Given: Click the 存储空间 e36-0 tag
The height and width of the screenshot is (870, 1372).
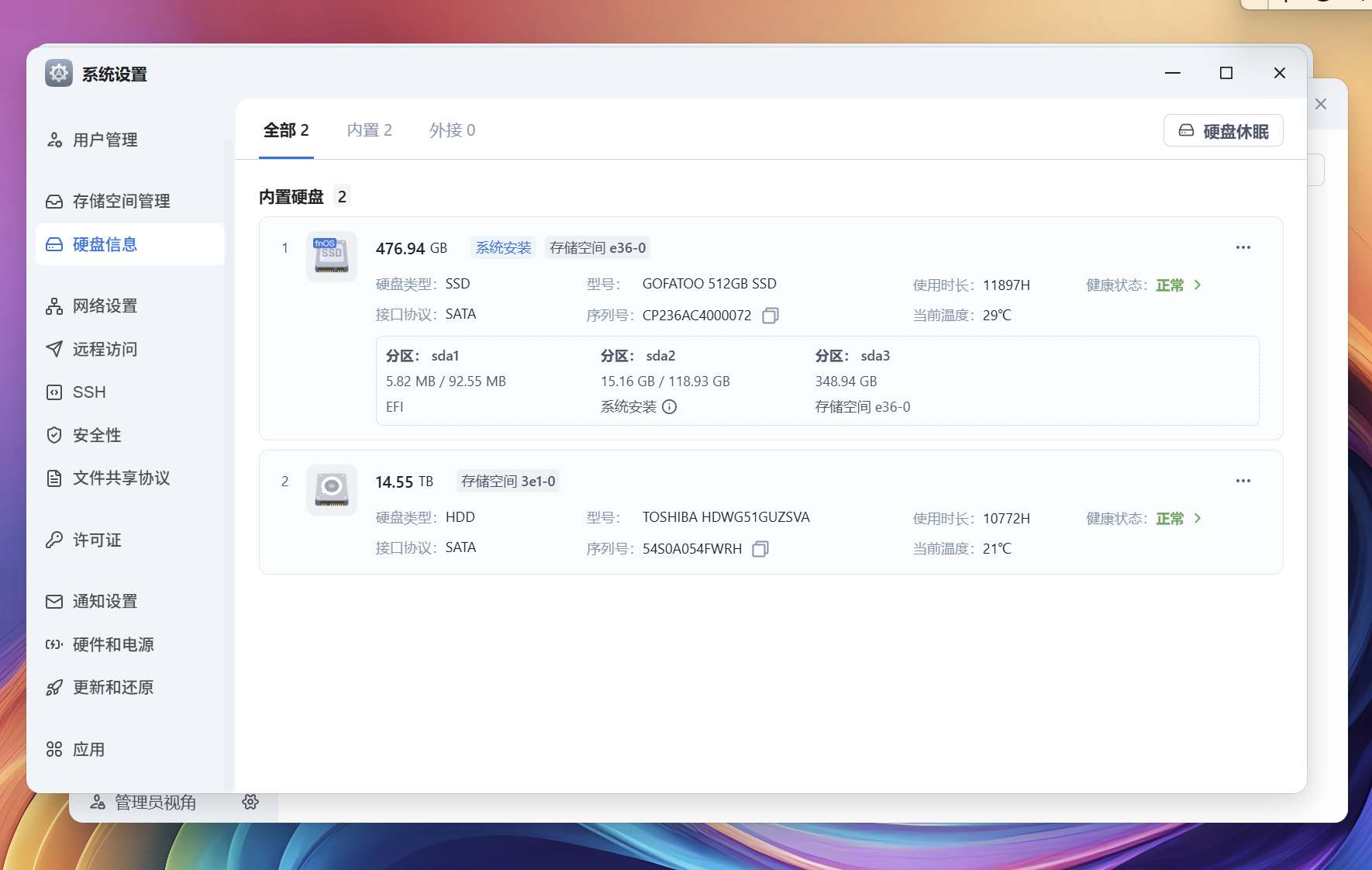Looking at the screenshot, I should coord(597,248).
